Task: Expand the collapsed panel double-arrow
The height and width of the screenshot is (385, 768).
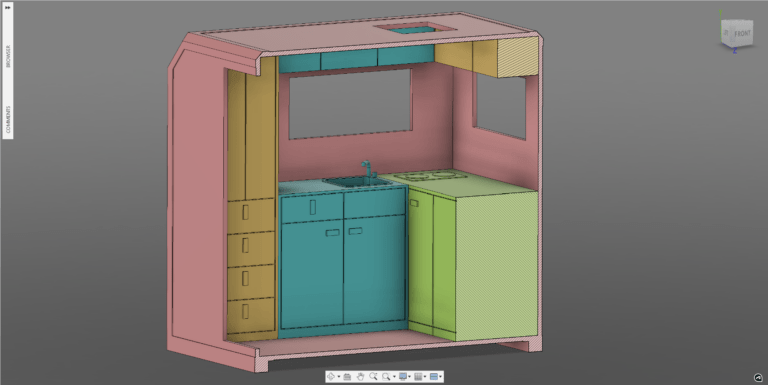Action: click(7, 7)
